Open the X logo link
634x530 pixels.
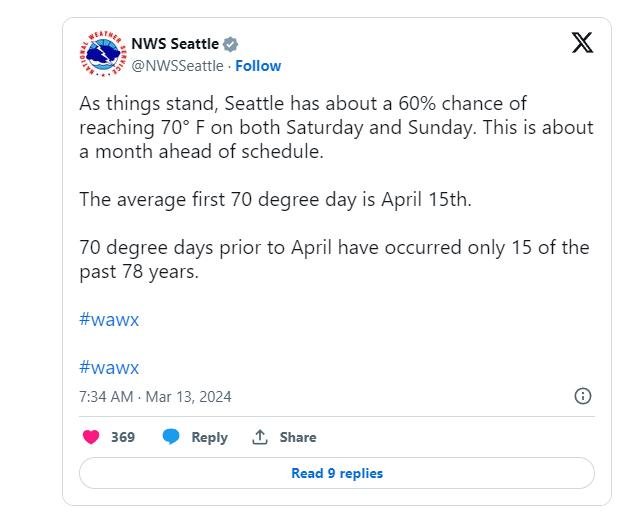click(x=582, y=43)
